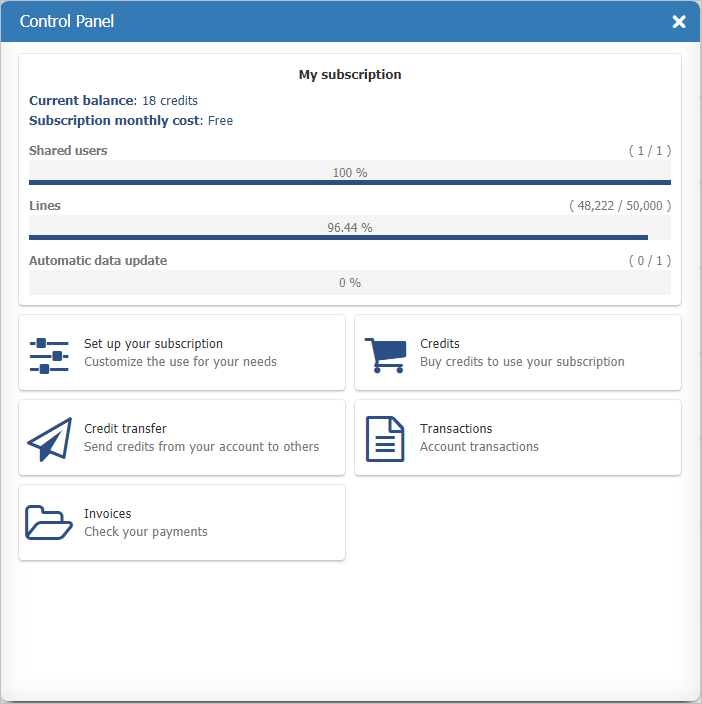Screen dimensions: 702x704
Task: Click the shopping cart Credits icon
Action: [386, 354]
